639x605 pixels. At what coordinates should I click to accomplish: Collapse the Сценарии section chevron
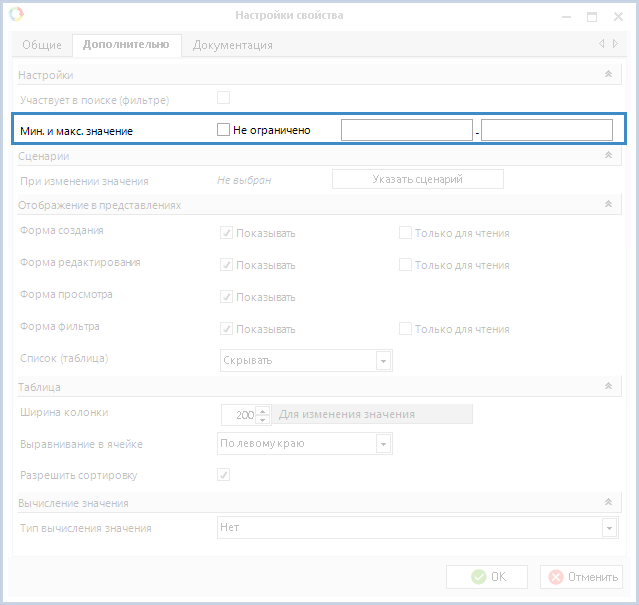[608, 155]
